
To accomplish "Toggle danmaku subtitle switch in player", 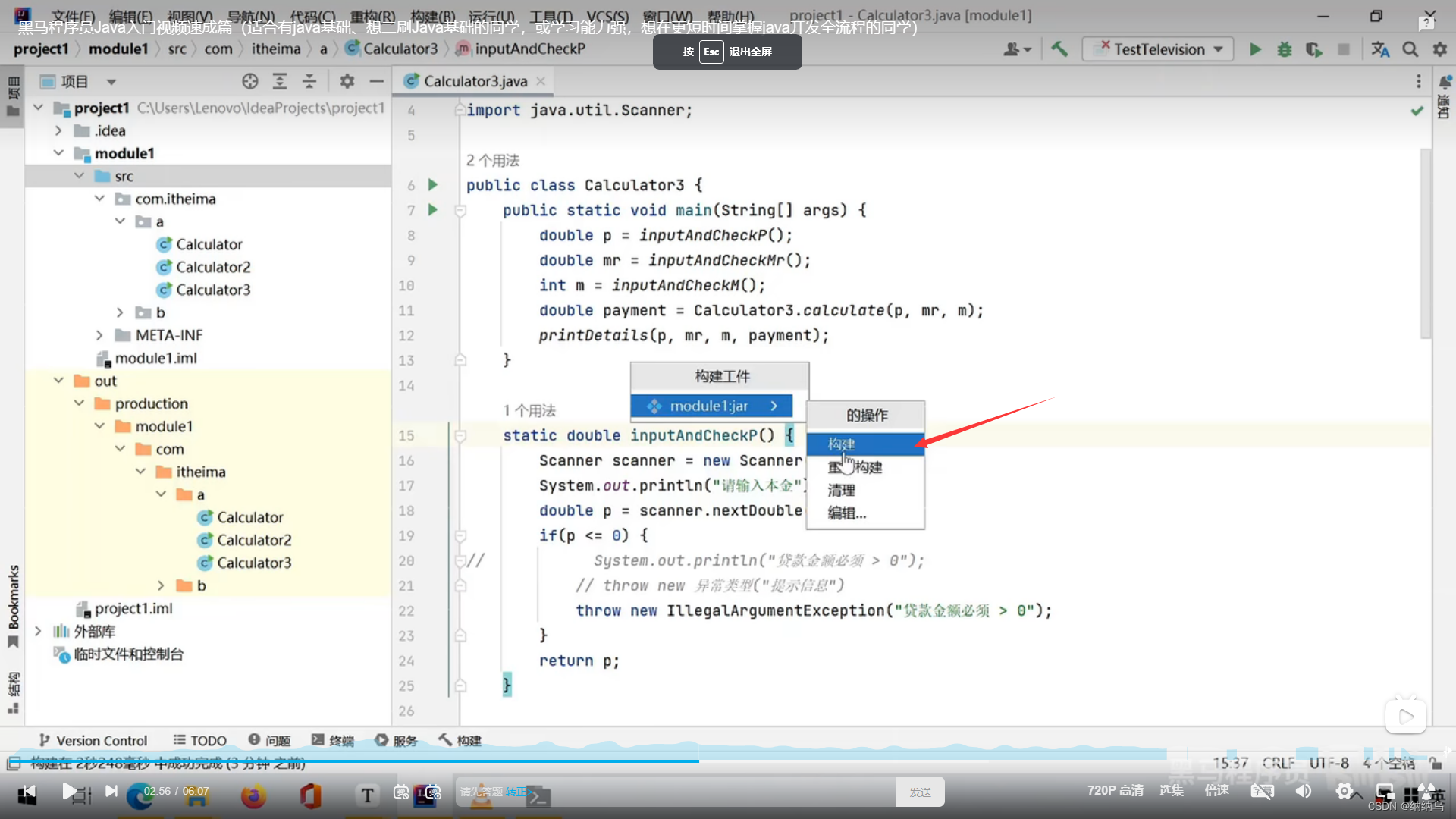I will point(1262,791).
